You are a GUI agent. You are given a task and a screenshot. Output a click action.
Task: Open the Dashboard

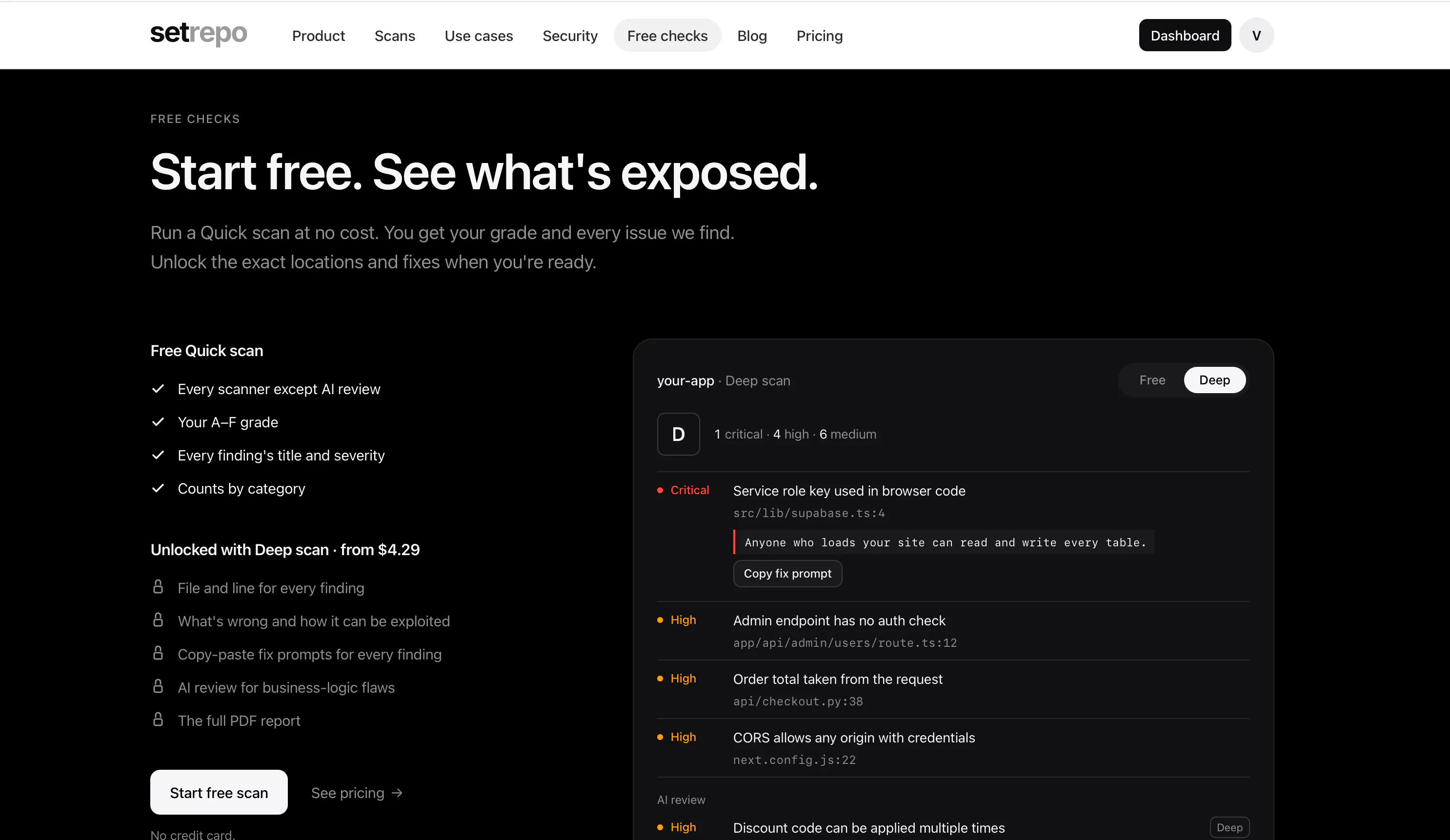(x=1185, y=36)
